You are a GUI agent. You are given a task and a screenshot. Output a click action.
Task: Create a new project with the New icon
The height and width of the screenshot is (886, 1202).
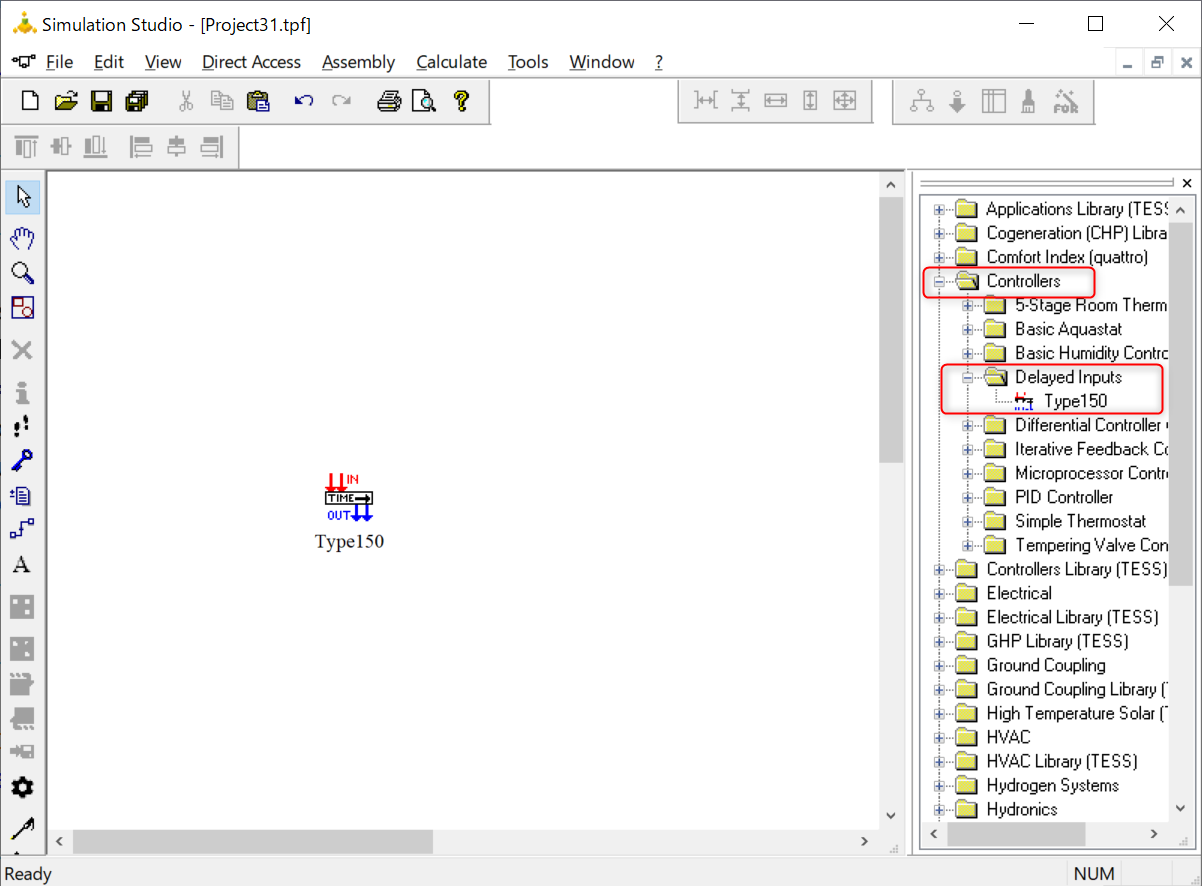pos(31,101)
